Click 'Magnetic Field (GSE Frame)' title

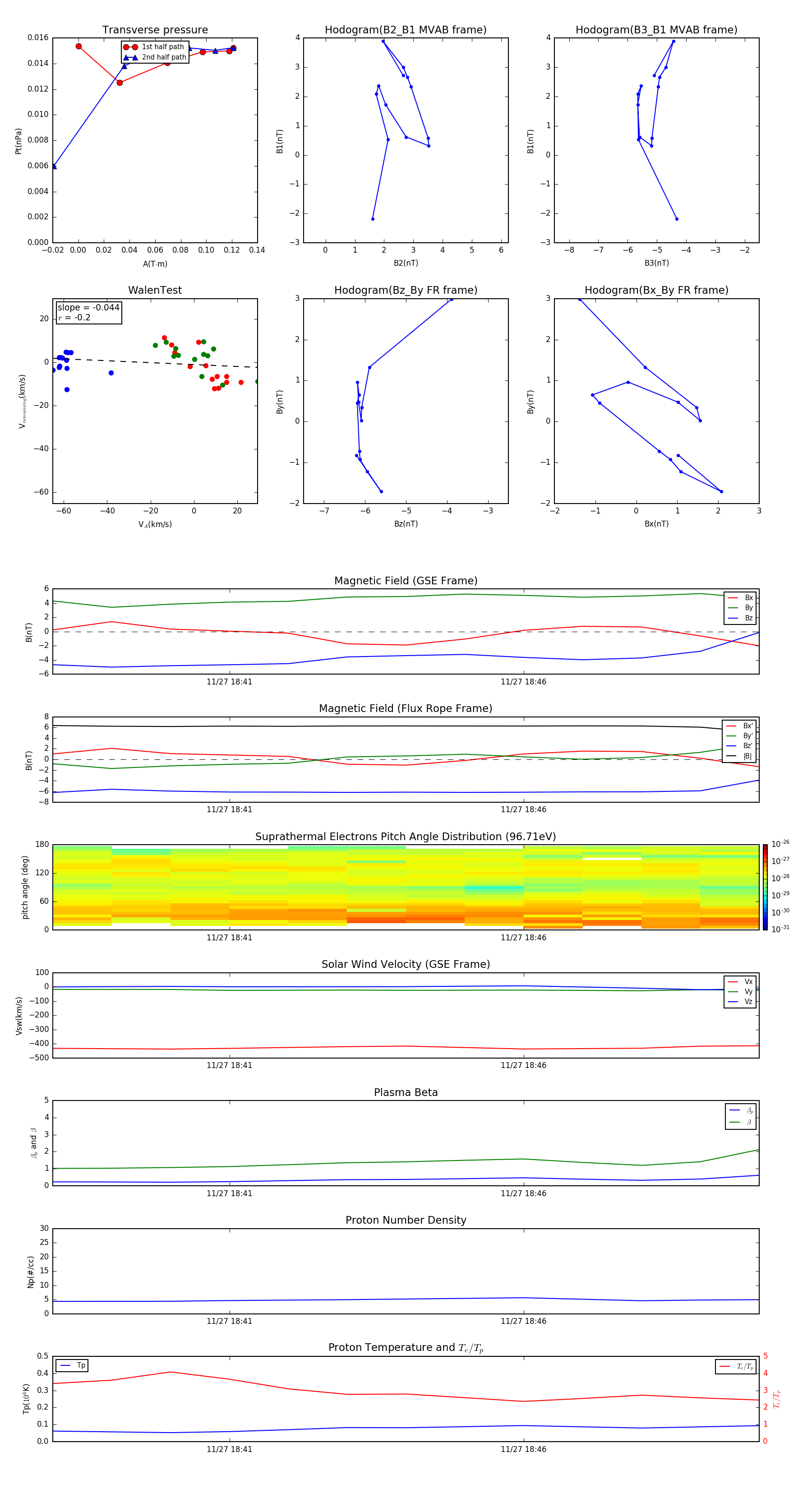[x=406, y=580]
